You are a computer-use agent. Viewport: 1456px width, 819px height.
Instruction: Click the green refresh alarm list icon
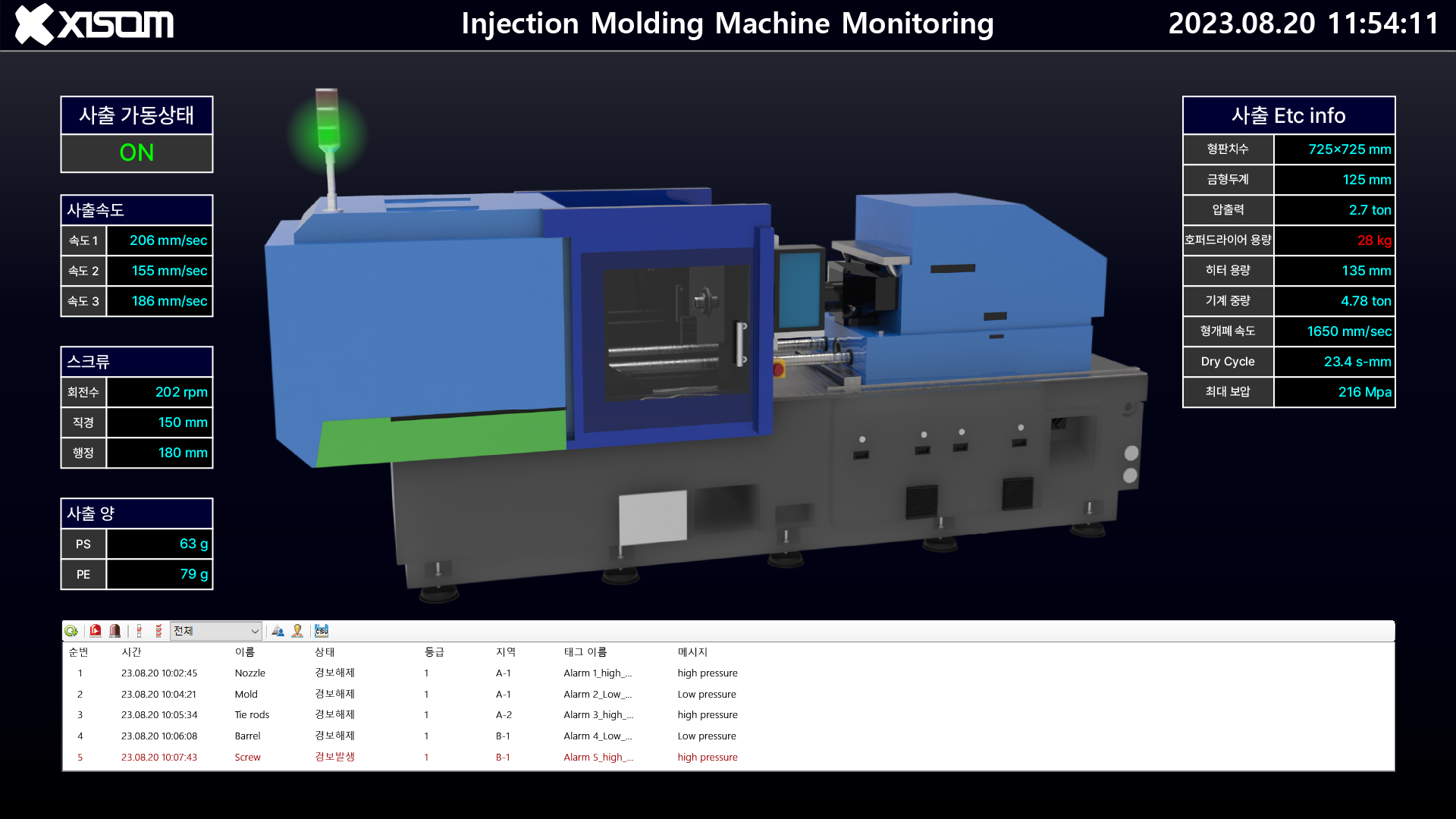pyautogui.click(x=71, y=631)
